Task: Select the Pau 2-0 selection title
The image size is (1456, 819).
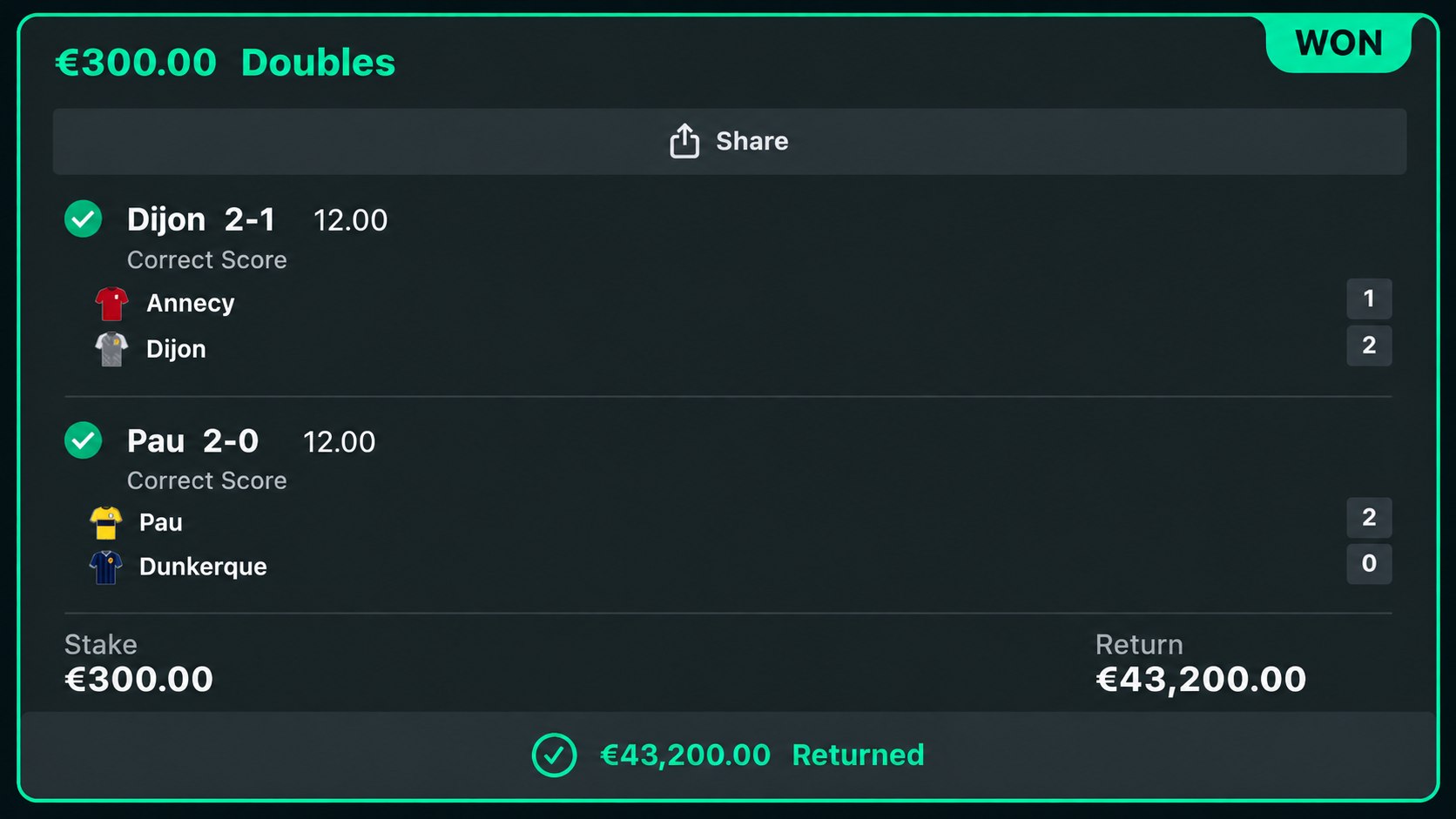Action: pos(192,441)
